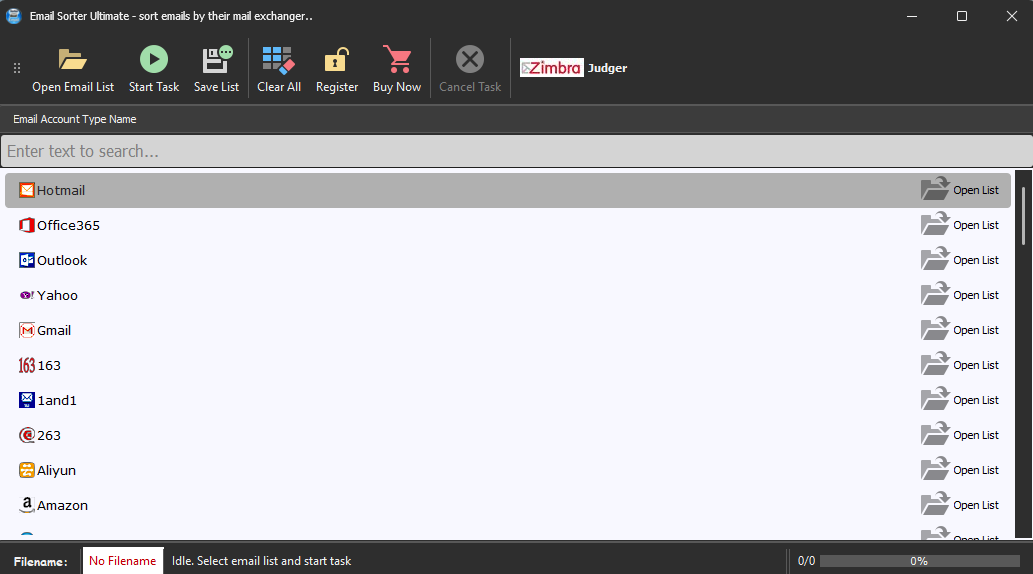Click the 1and1 logo icon

click(26, 400)
